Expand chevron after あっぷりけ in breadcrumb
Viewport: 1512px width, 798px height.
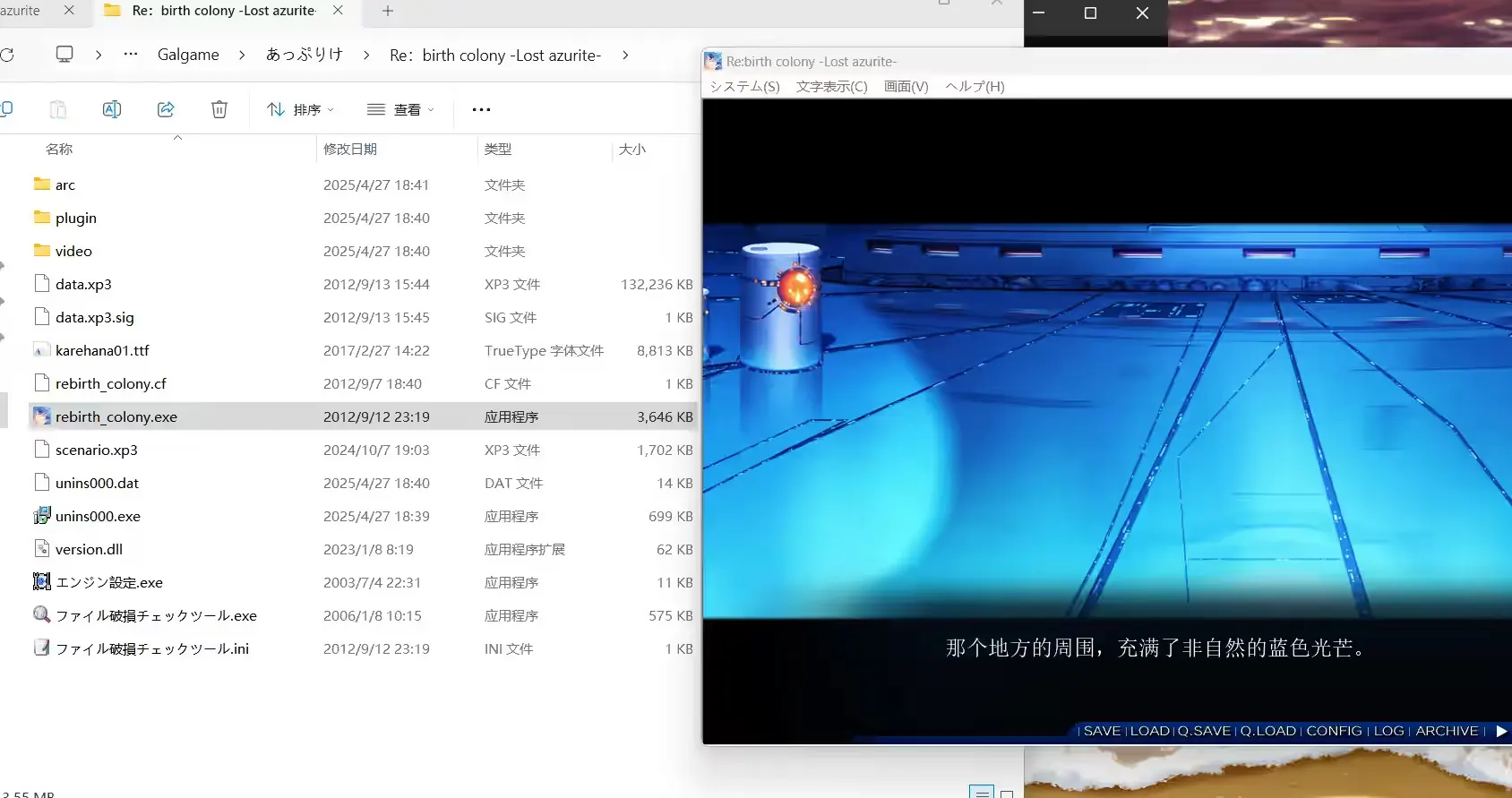point(366,55)
